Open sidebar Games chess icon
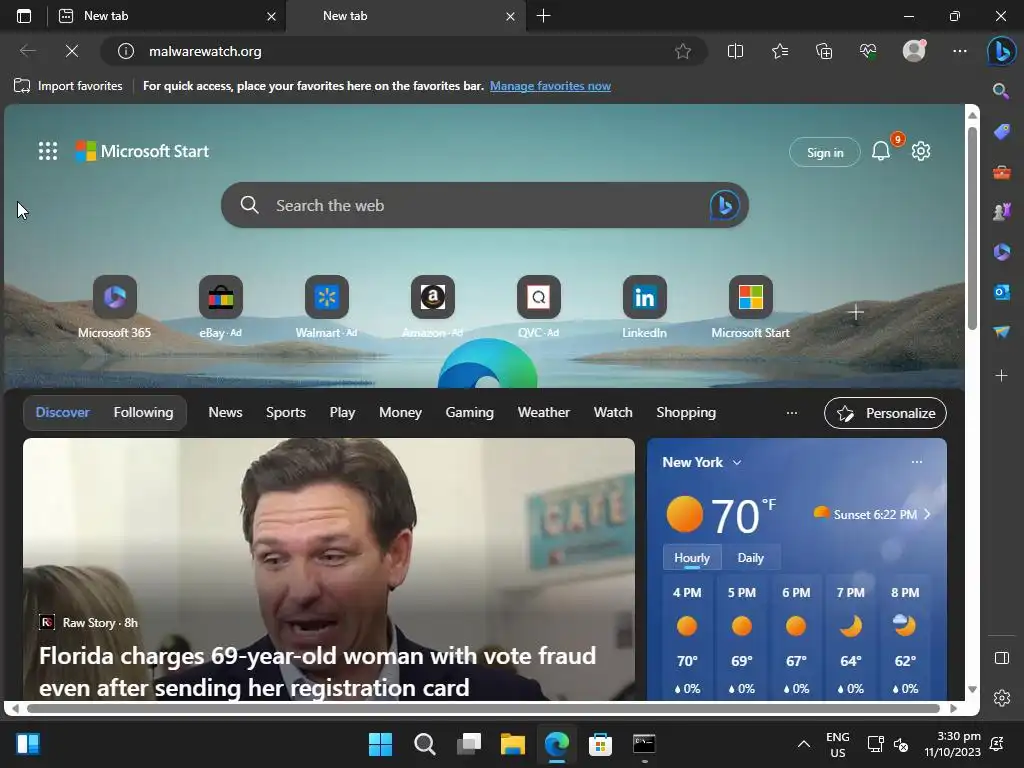 1001,212
